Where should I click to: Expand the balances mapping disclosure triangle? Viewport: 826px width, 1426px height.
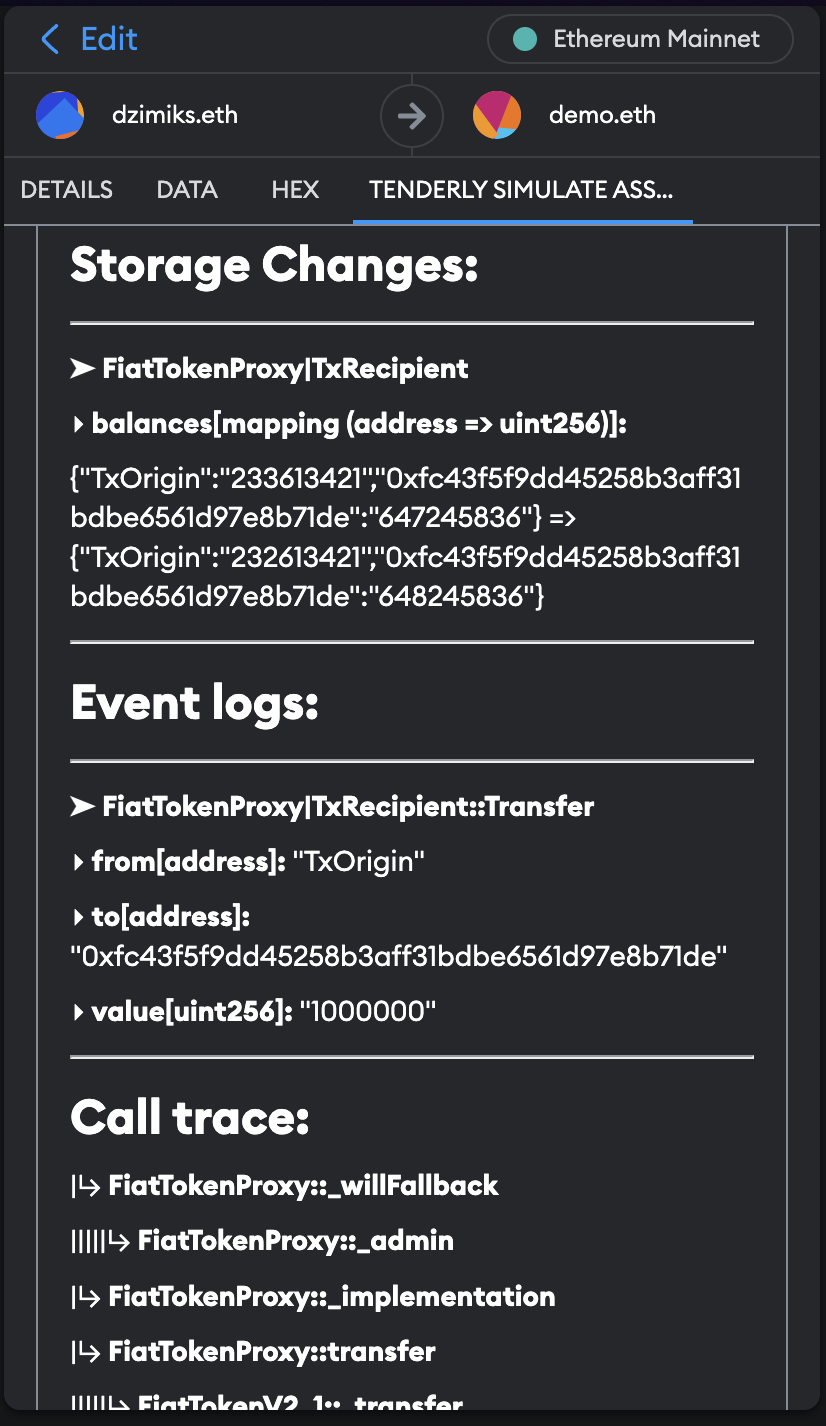coord(79,423)
